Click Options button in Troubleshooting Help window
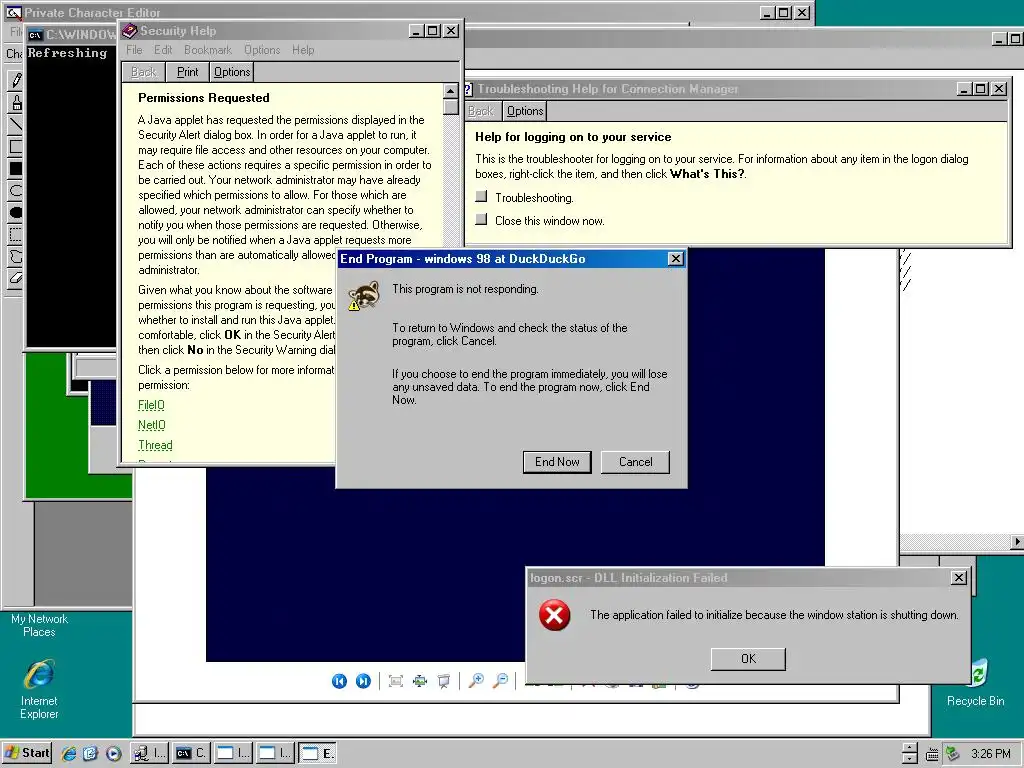 pyautogui.click(x=525, y=111)
